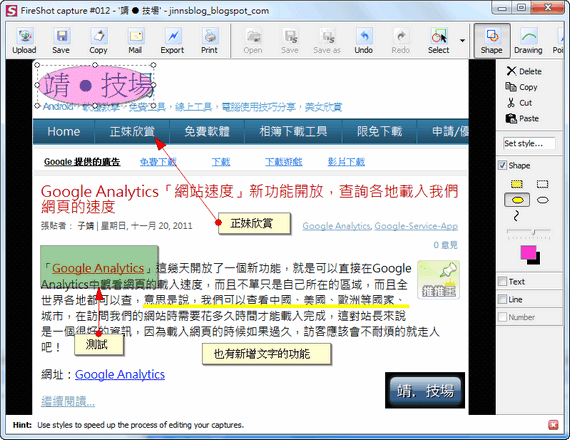Click the greyed Open icon
Image resolution: width=570 pixels, height=440 pixels.
tap(253, 41)
